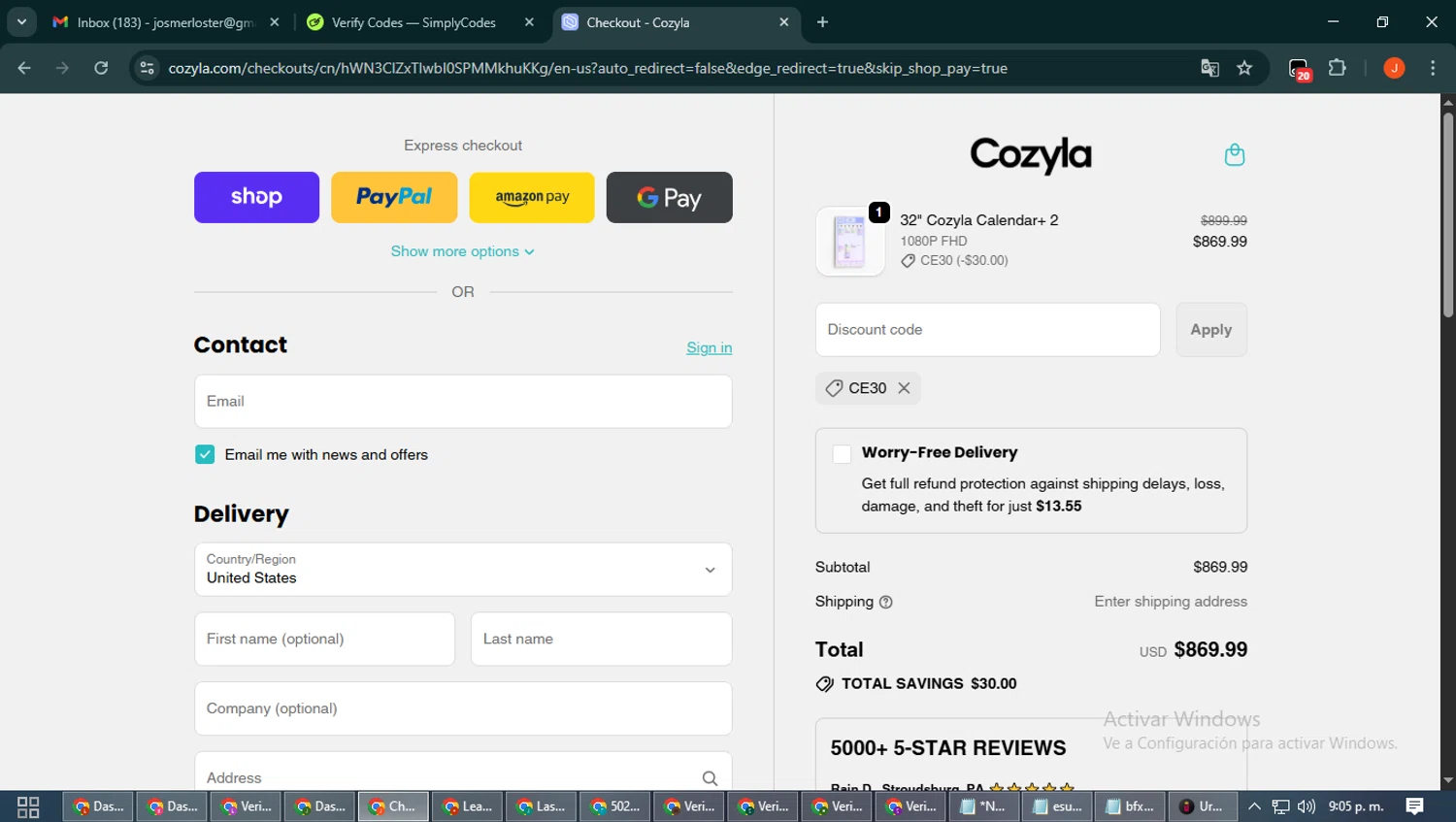Open taskbar Notepad window 'esu...'
This screenshot has width=1456, height=822.
point(1057,806)
